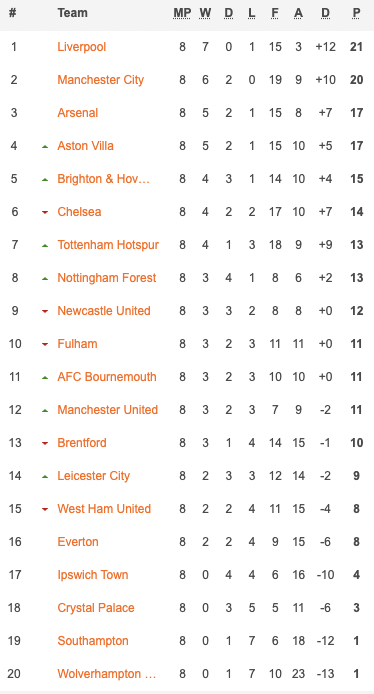The height and width of the screenshot is (694, 374).
Task: Open the Manchester City team page
Action: pos(100,80)
